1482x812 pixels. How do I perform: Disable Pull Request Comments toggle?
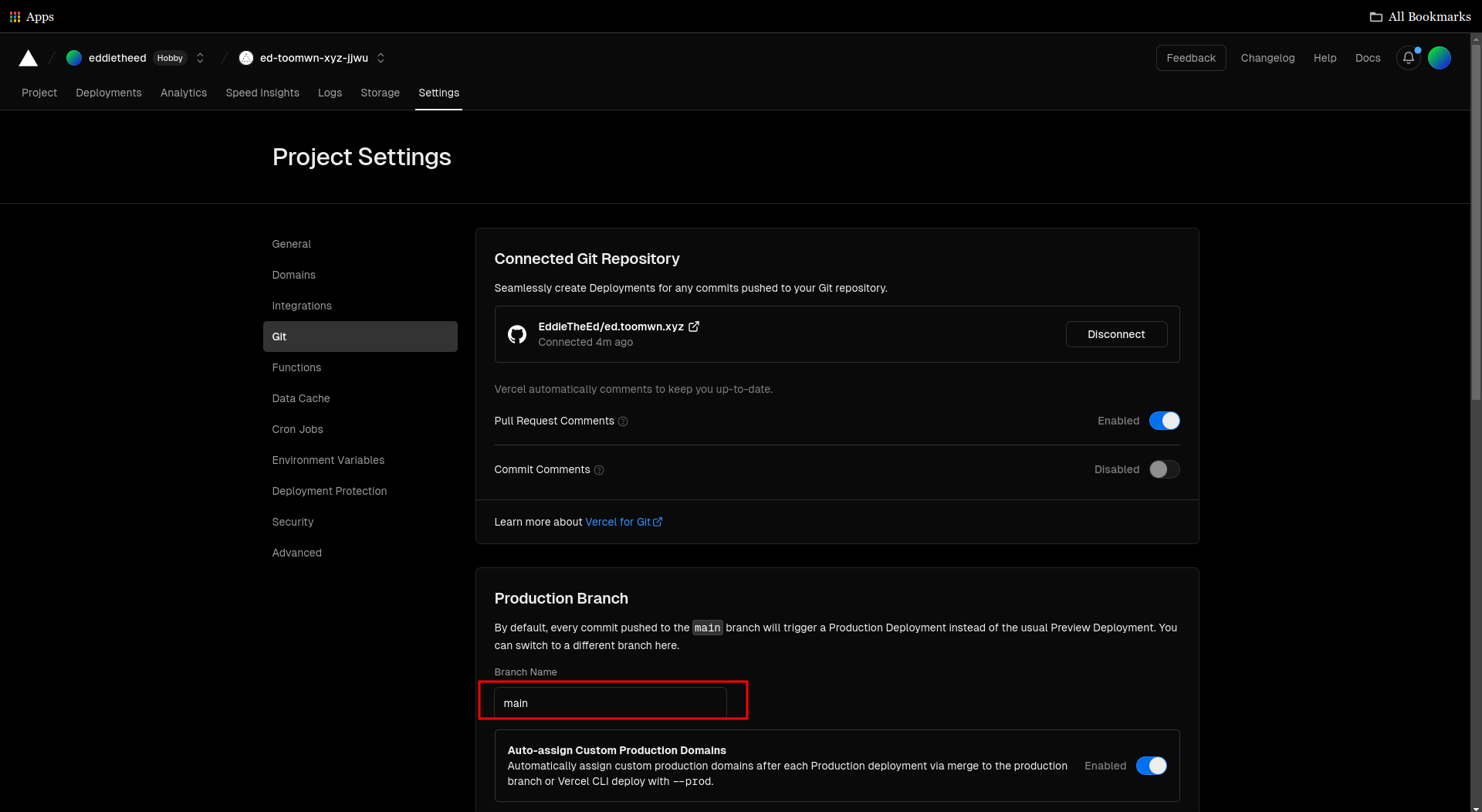1164,421
